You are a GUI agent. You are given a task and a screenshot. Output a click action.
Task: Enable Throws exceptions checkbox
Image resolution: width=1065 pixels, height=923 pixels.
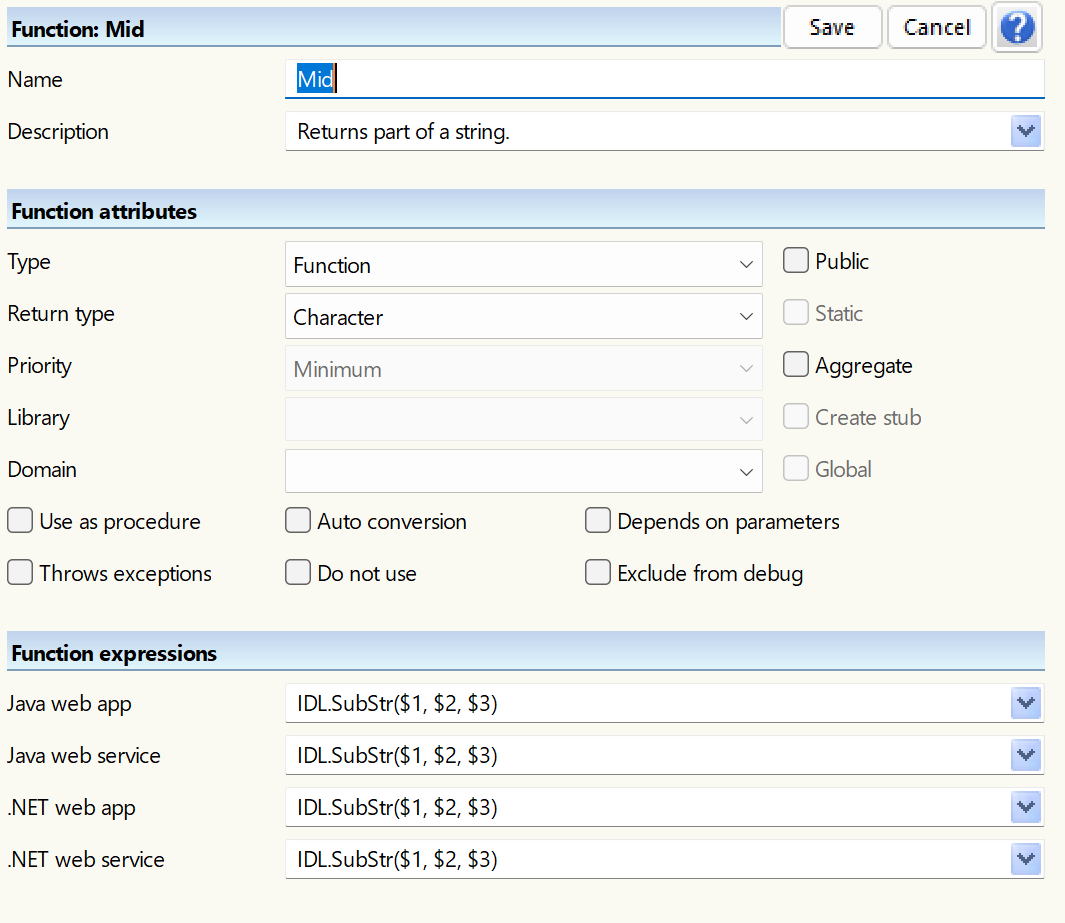(x=20, y=573)
